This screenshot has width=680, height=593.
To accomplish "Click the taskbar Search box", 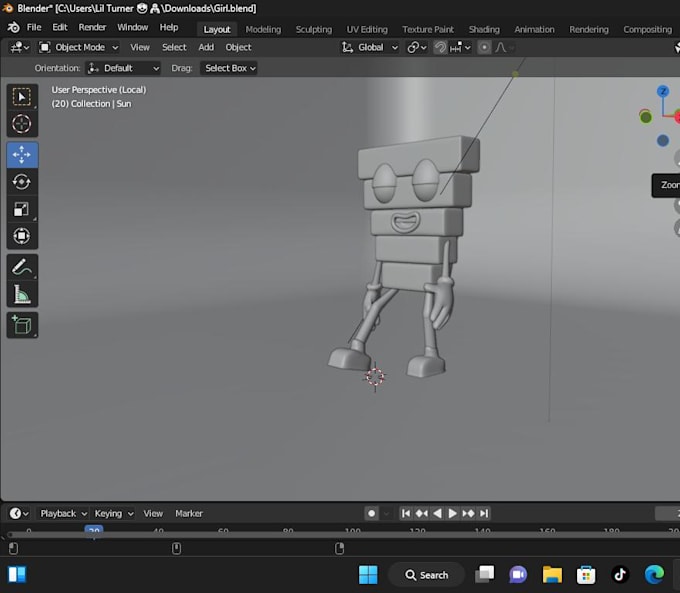I will point(426,575).
